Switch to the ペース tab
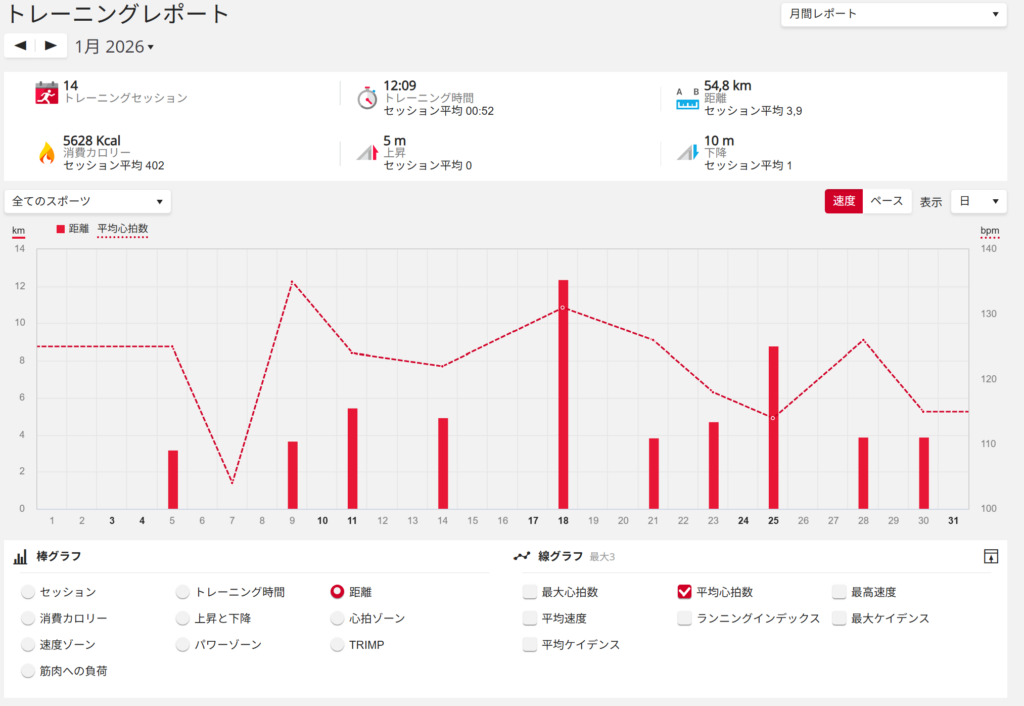Image resolution: width=1024 pixels, height=706 pixels. pyautogui.click(x=886, y=201)
